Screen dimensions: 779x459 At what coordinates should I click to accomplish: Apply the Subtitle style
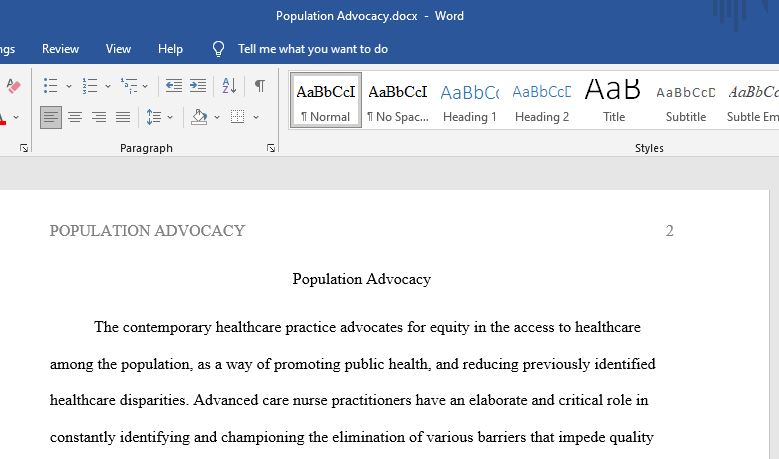(686, 100)
